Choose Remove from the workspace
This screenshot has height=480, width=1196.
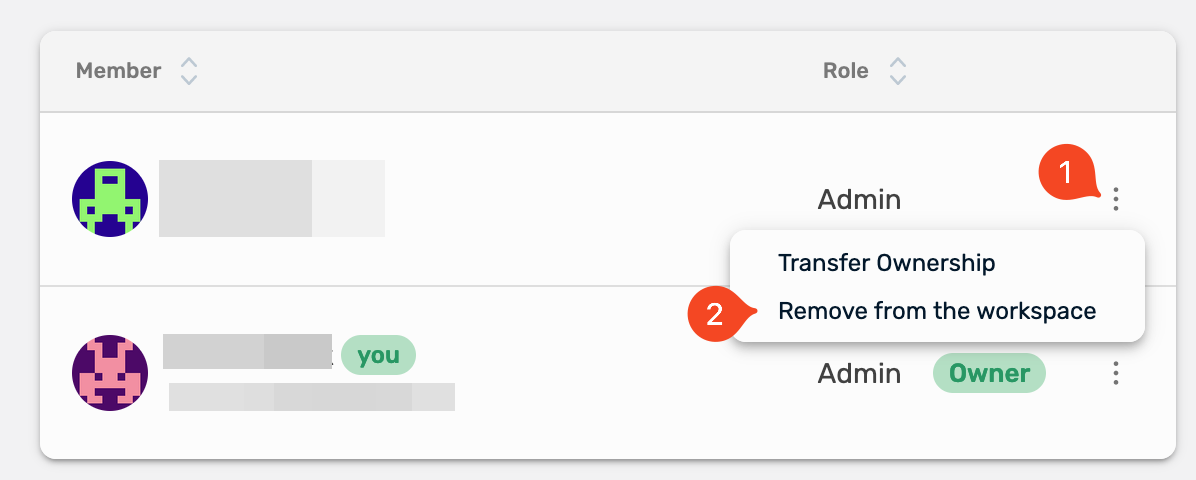click(x=937, y=311)
